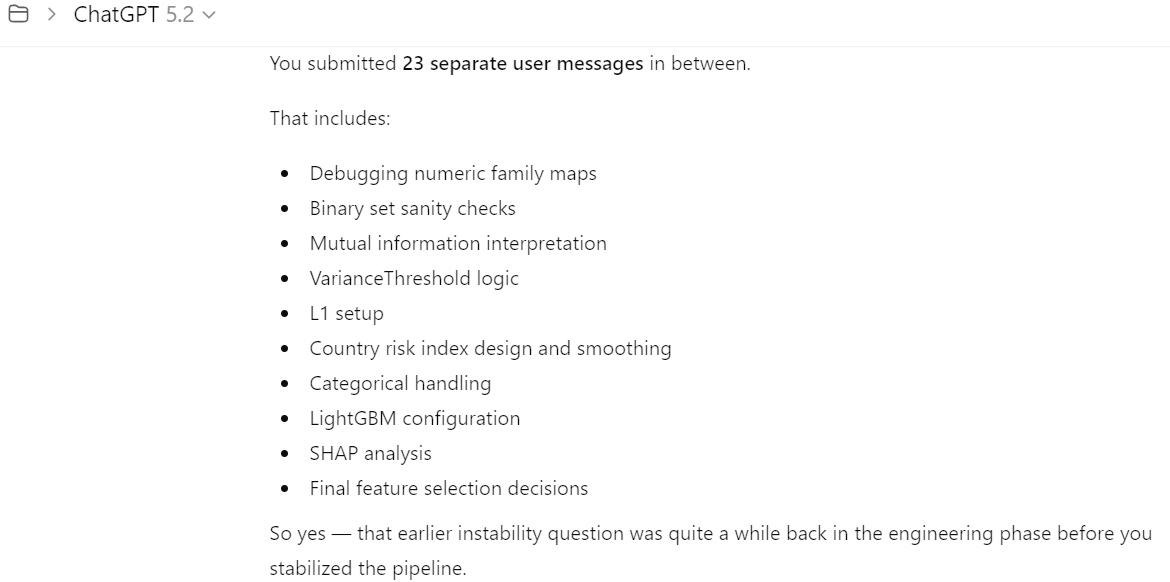Expand the chevron next to 5.2
1170x582 pixels.
pyautogui.click(x=209, y=16)
